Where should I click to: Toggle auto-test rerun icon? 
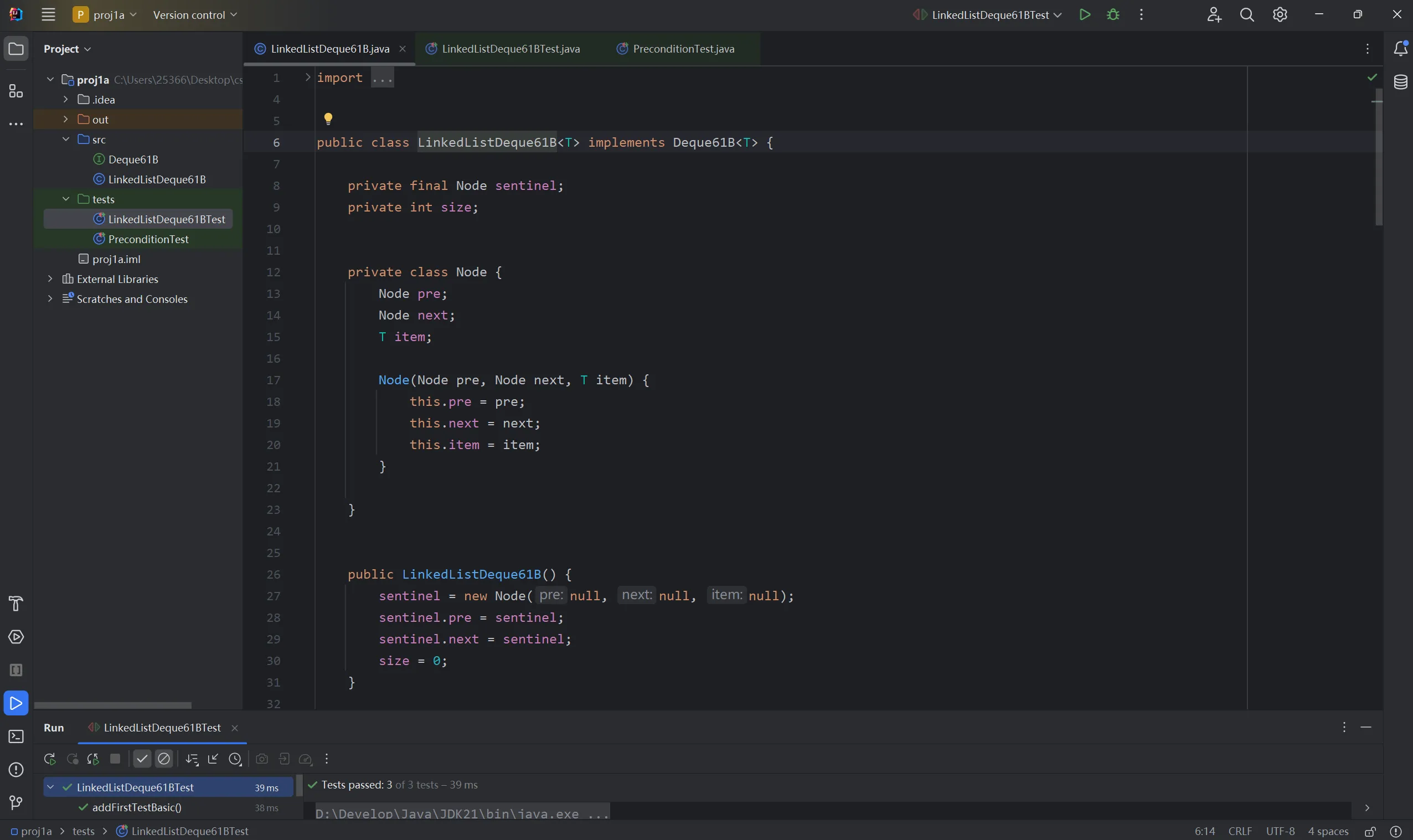93,759
